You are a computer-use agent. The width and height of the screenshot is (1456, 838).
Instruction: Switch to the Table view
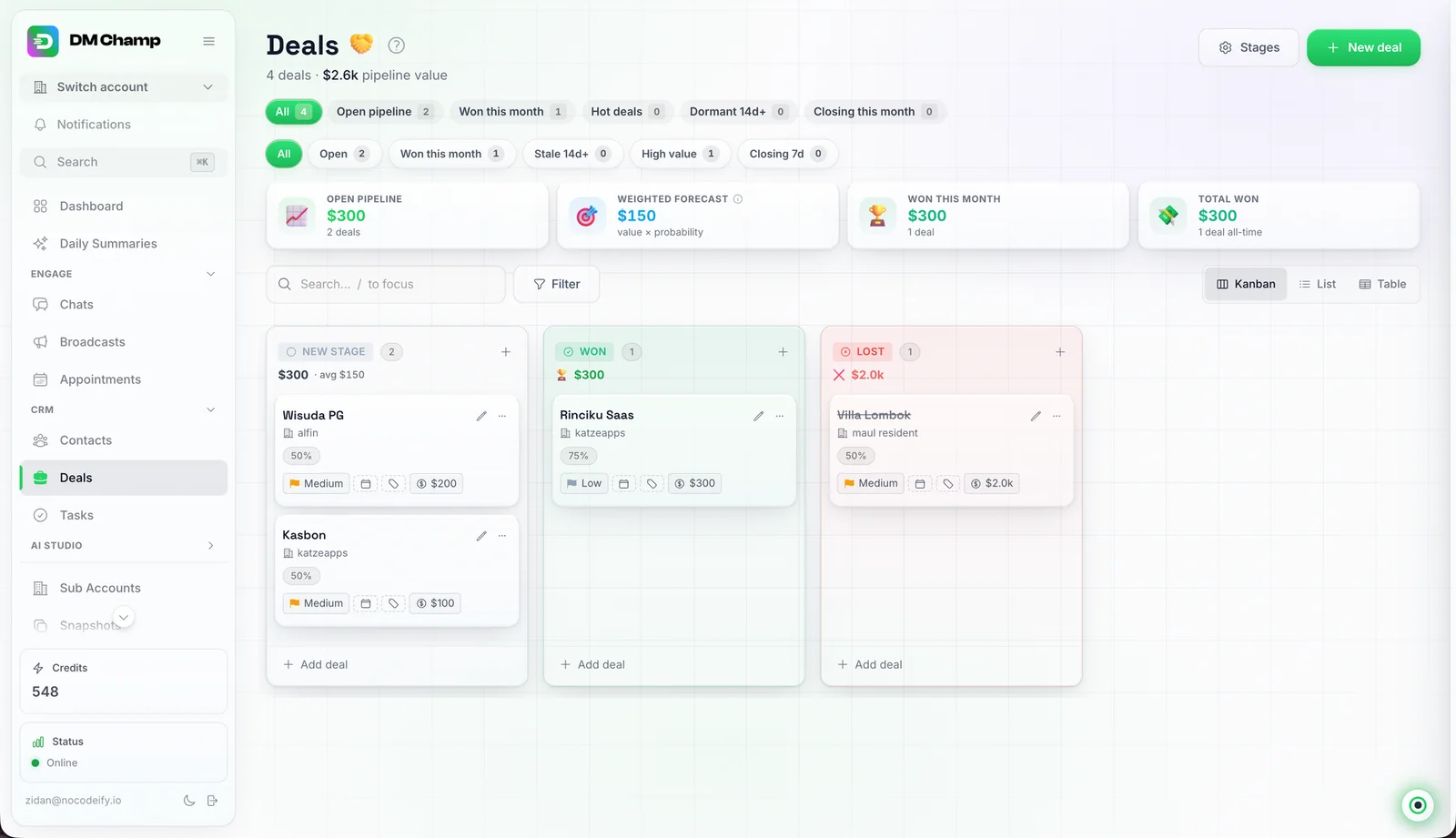pyautogui.click(x=1382, y=285)
